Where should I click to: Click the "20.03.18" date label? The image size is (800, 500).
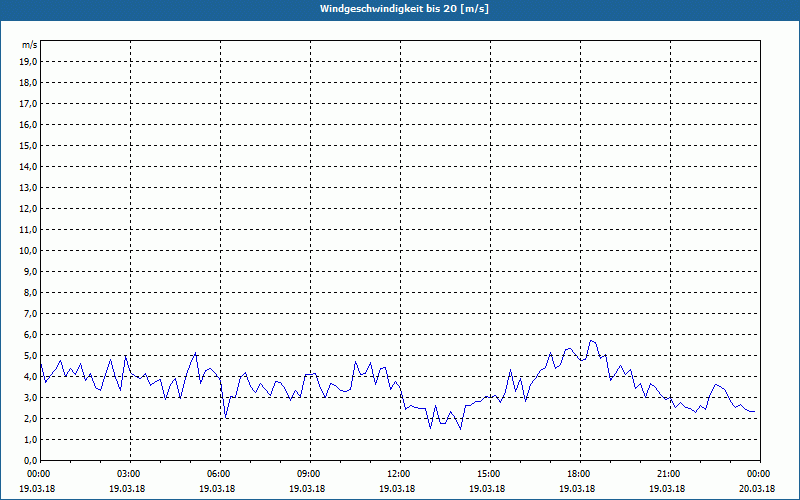click(x=757, y=488)
